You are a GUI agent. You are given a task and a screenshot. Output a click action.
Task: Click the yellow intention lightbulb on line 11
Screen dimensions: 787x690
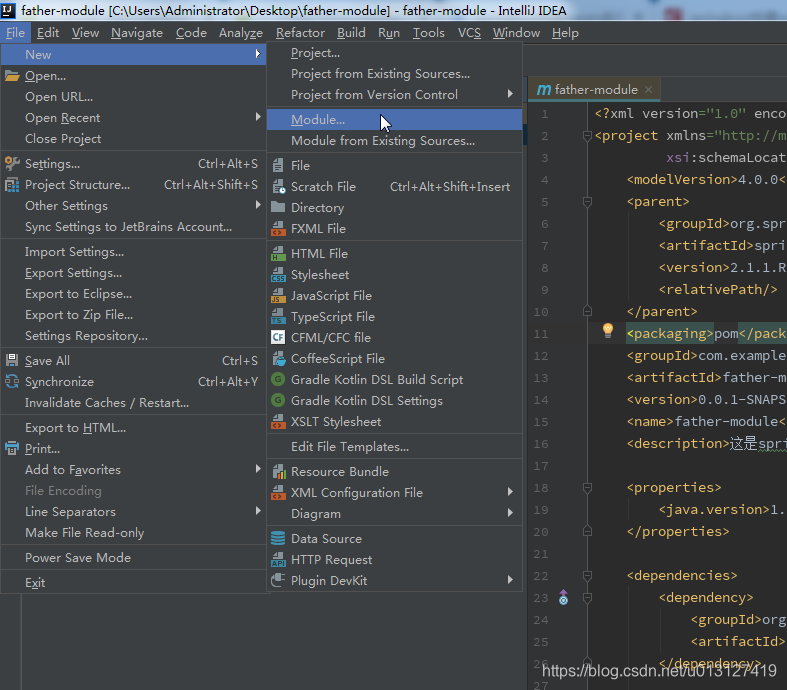click(608, 330)
